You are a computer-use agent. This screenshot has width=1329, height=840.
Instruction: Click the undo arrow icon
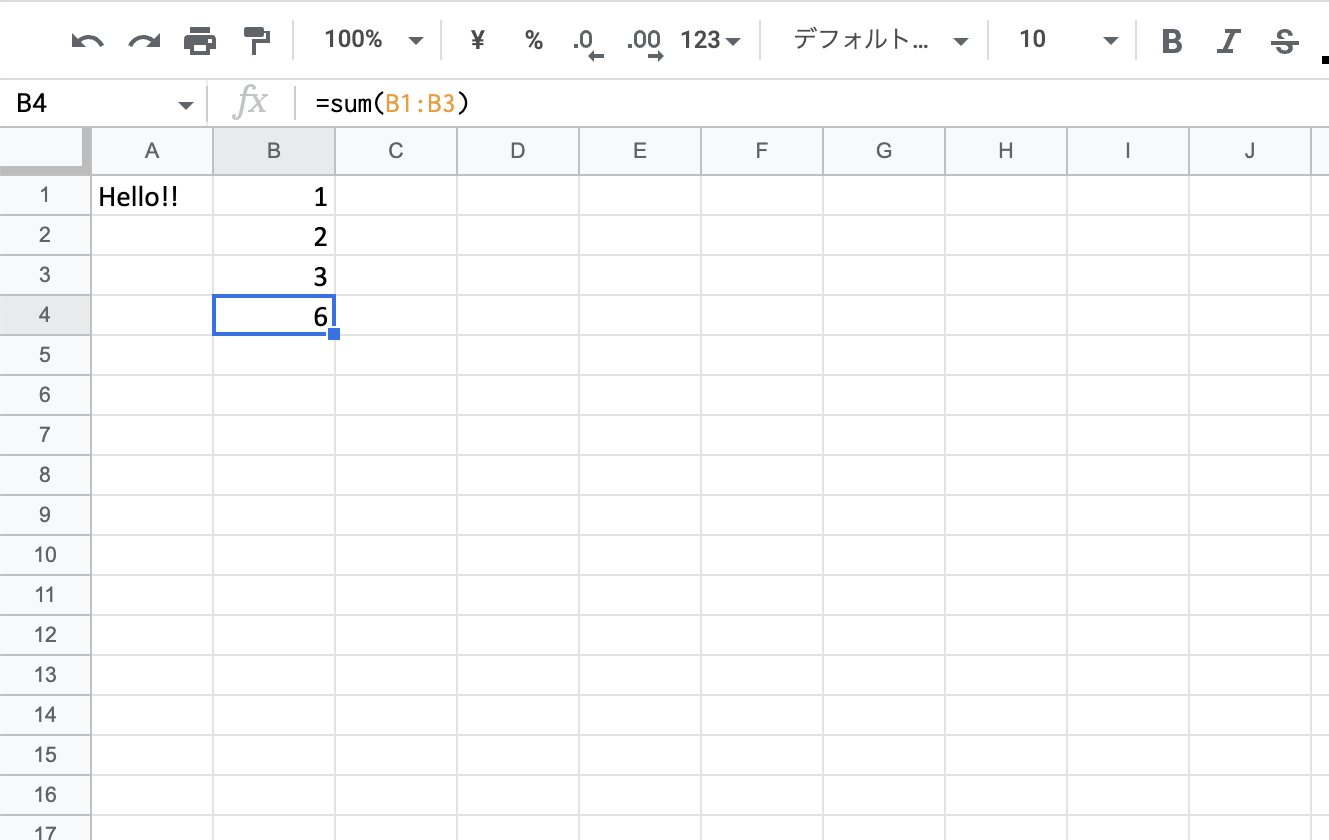pyautogui.click(x=88, y=41)
